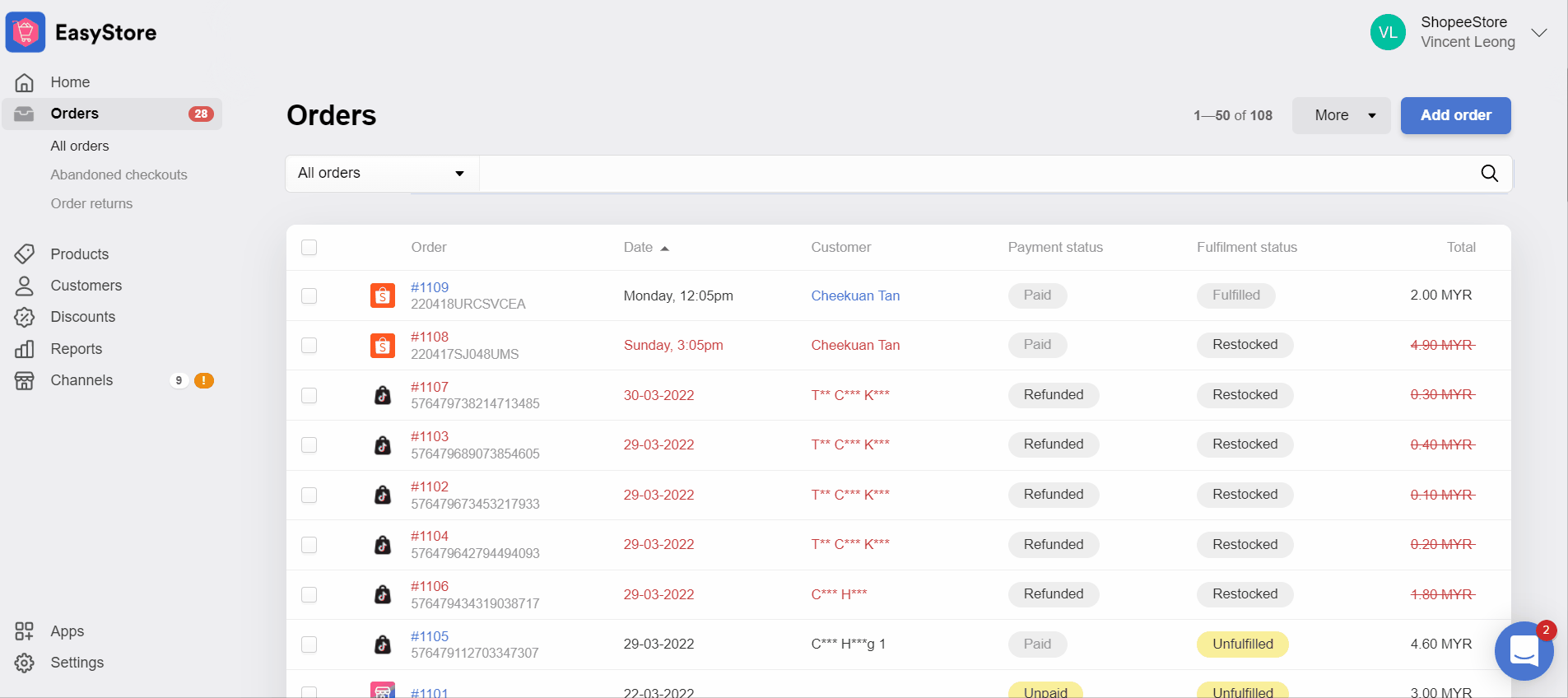Open Order returns

click(x=91, y=203)
